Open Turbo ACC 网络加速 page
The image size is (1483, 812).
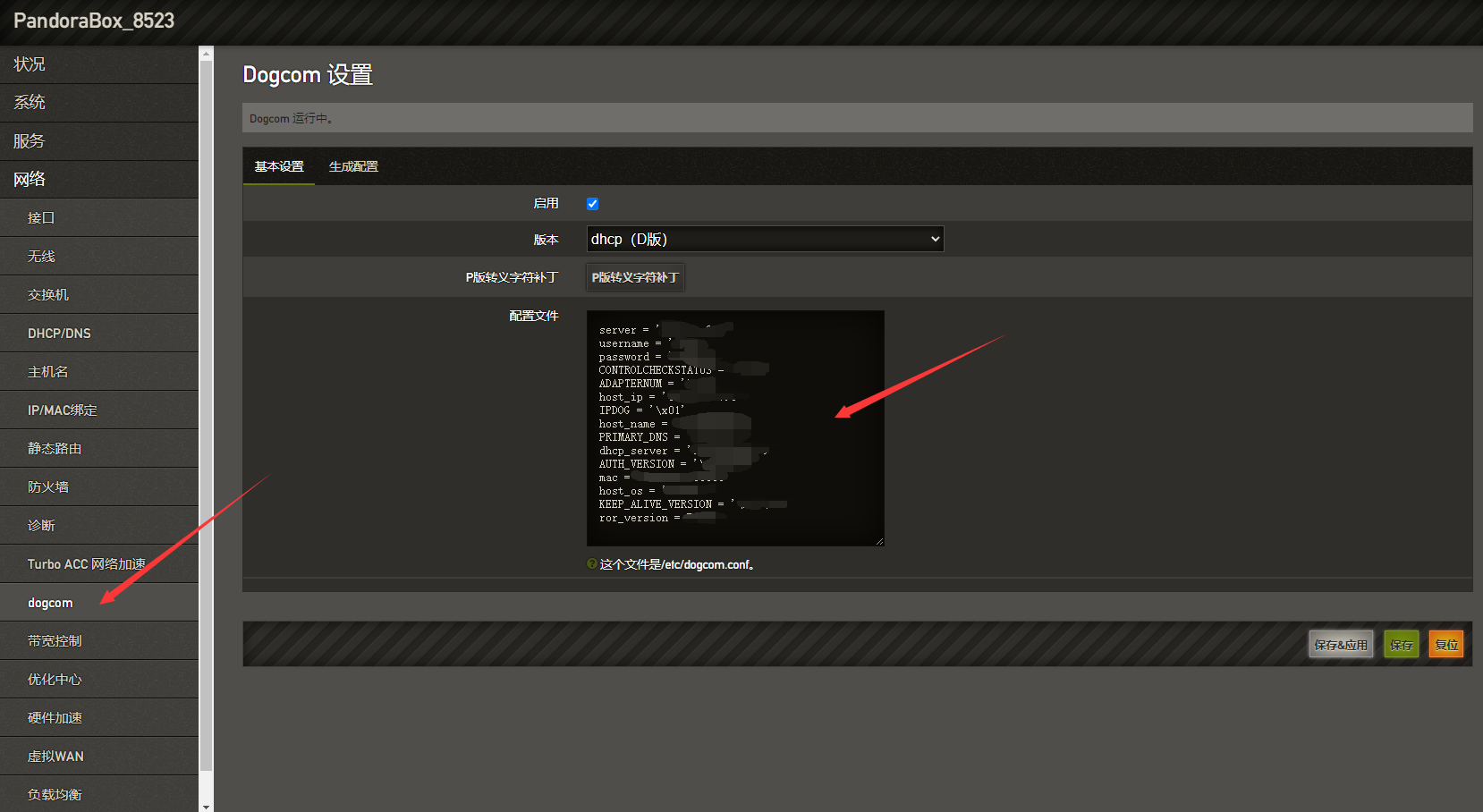click(x=98, y=564)
